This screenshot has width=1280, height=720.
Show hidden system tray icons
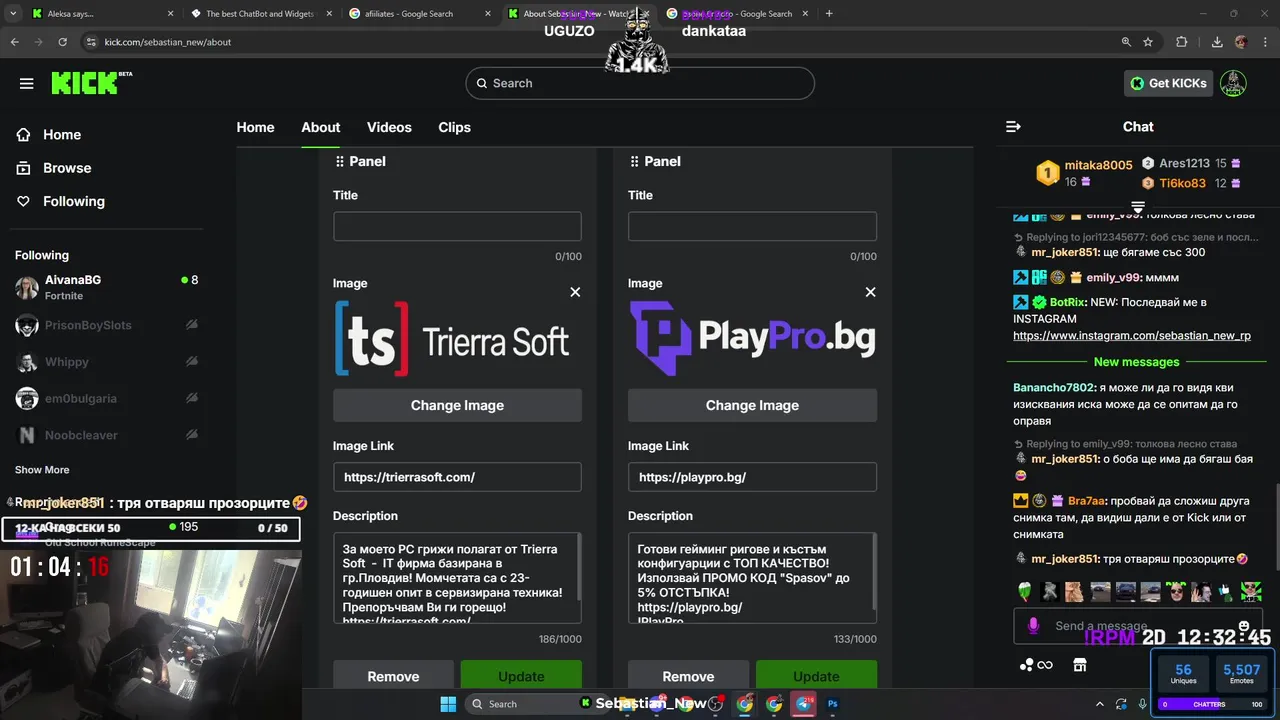(x=1100, y=704)
